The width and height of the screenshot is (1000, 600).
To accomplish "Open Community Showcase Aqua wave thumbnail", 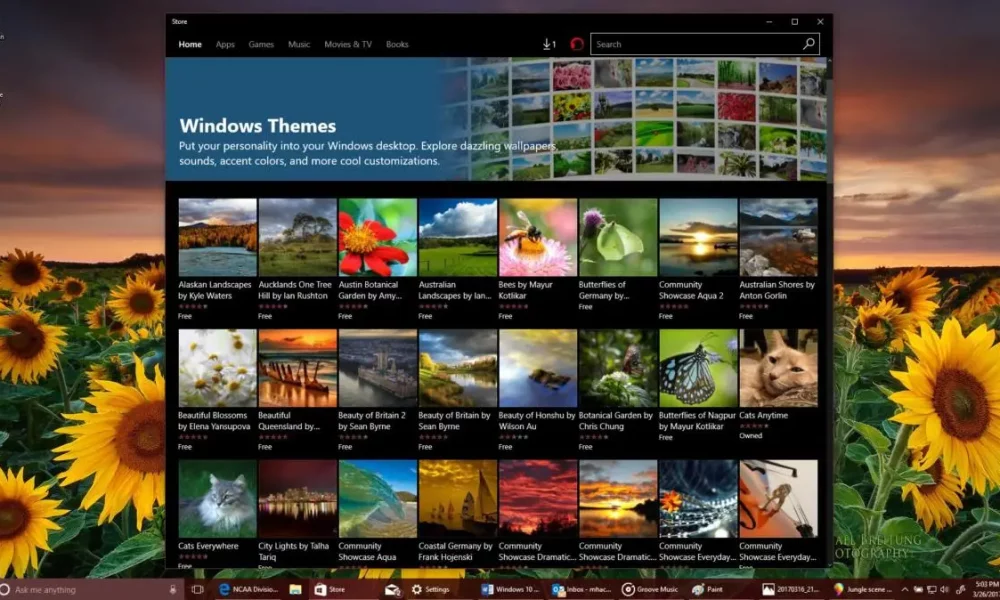I will click(378, 499).
